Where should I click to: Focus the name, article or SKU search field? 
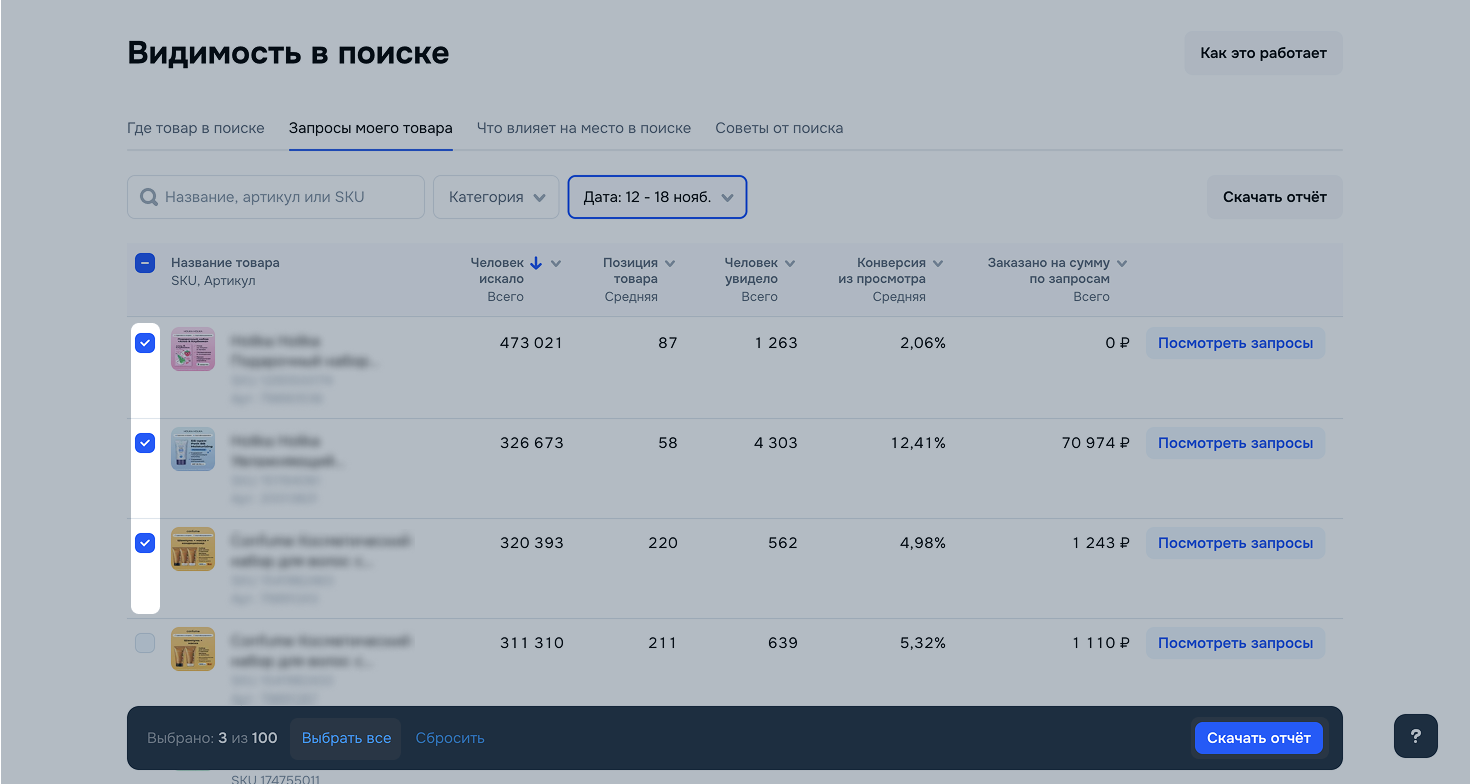[290, 197]
